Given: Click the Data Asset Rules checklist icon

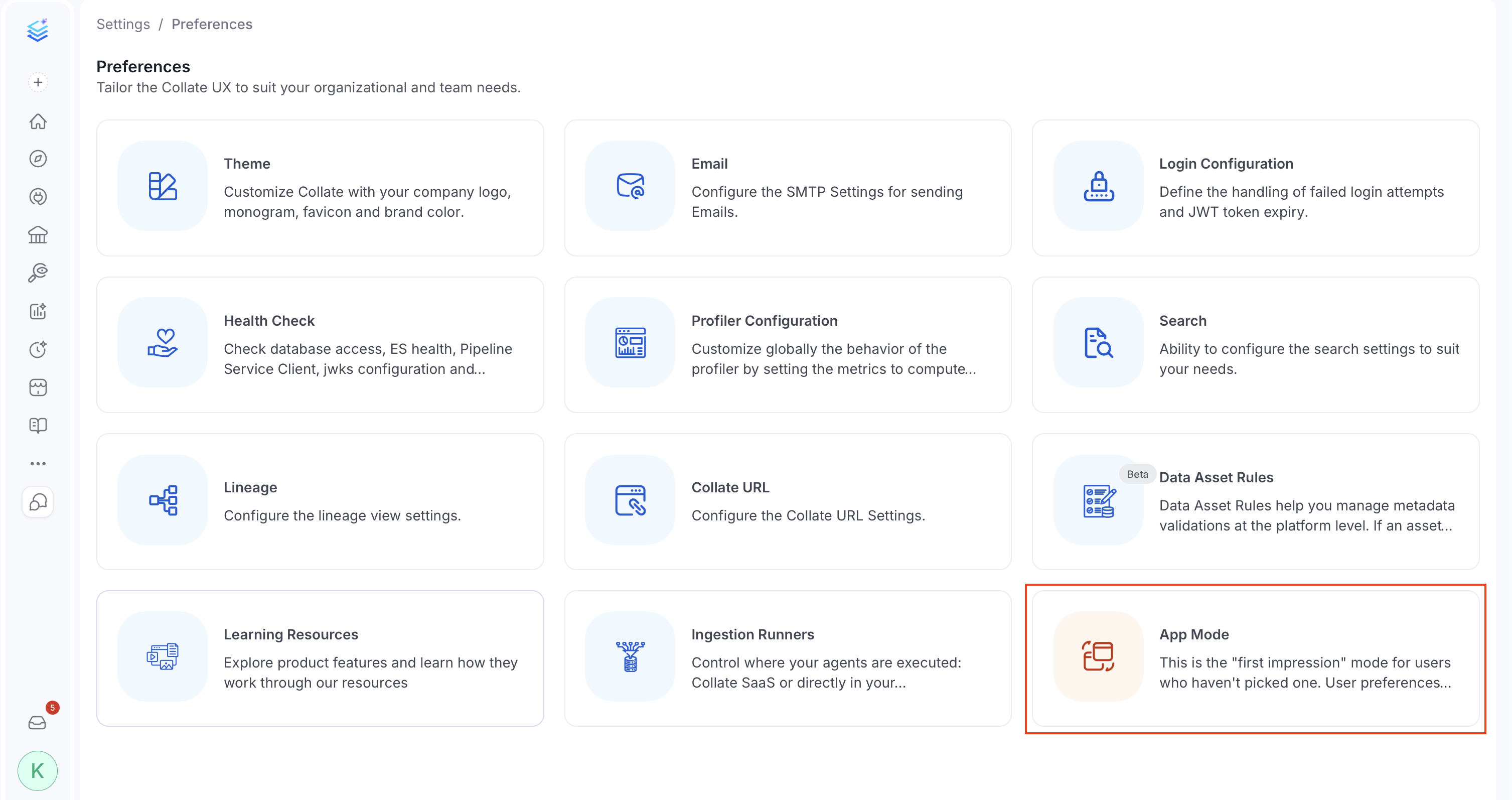Looking at the screenshot, I should [x=1098, y=501].
